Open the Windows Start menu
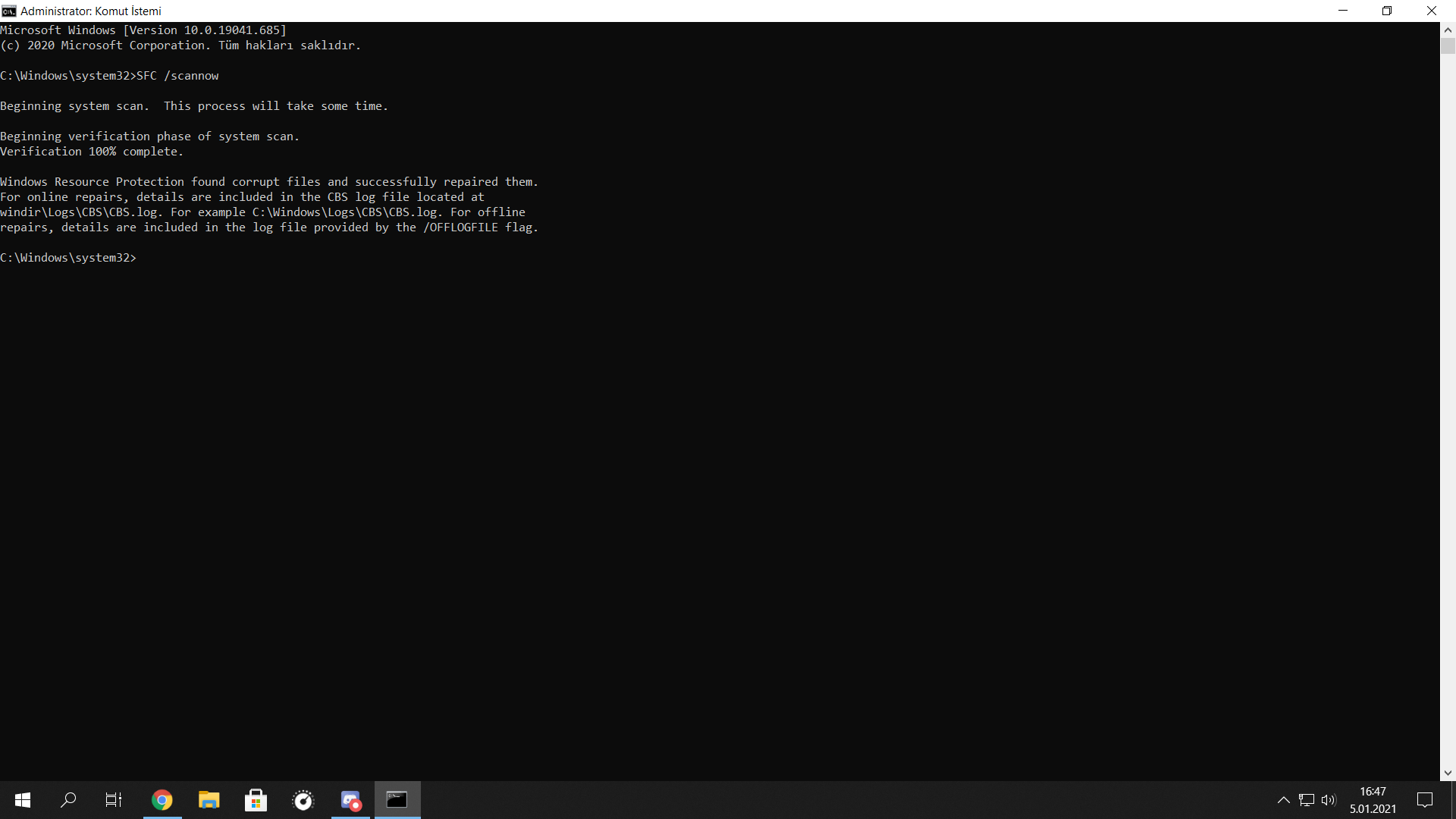The height and width of the screenshot is (819, 1456). click(x=22, y=800)
